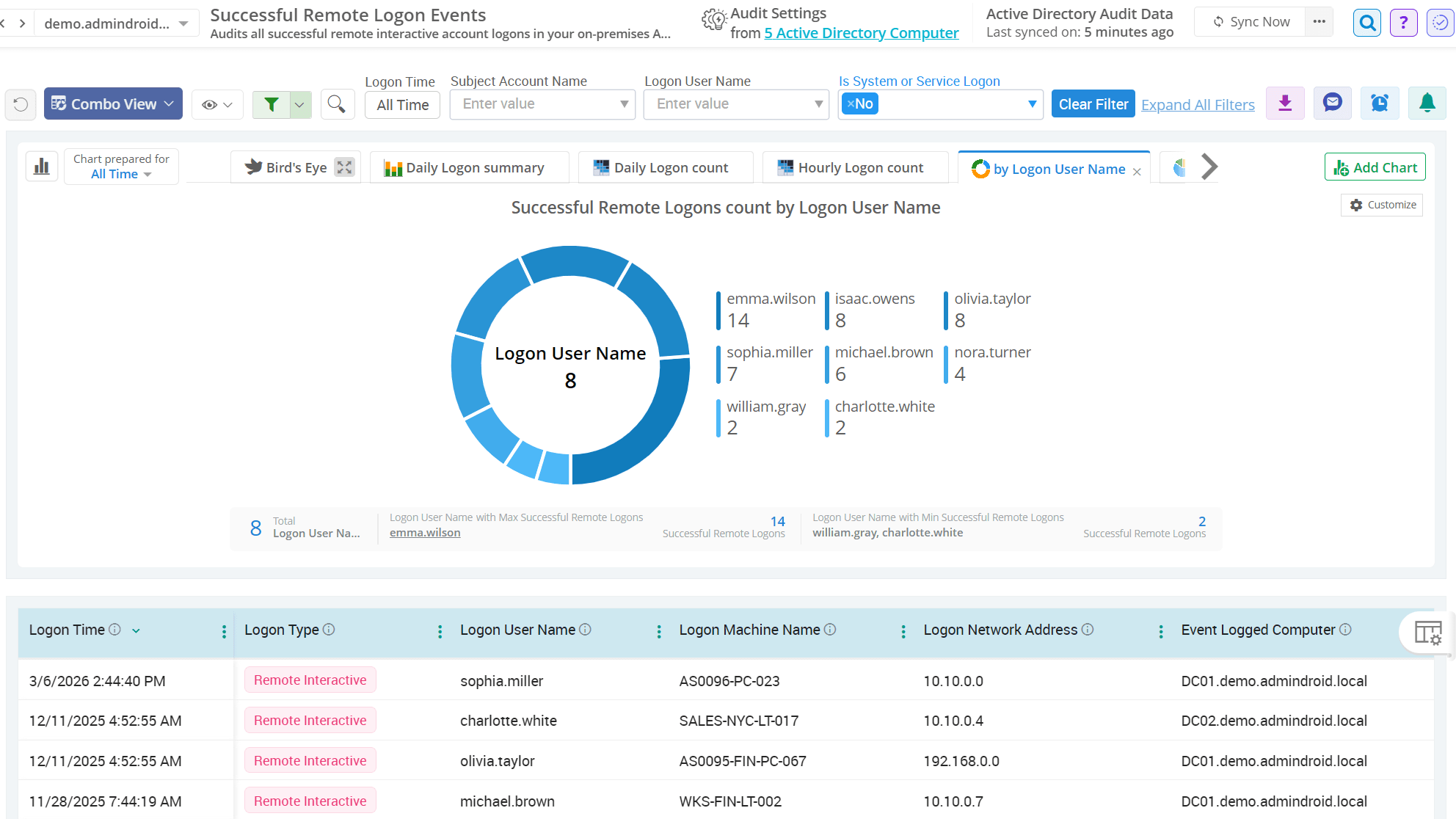
Task: Open the magnifier search tool in toolbar
Action: [x=337, y=104]
